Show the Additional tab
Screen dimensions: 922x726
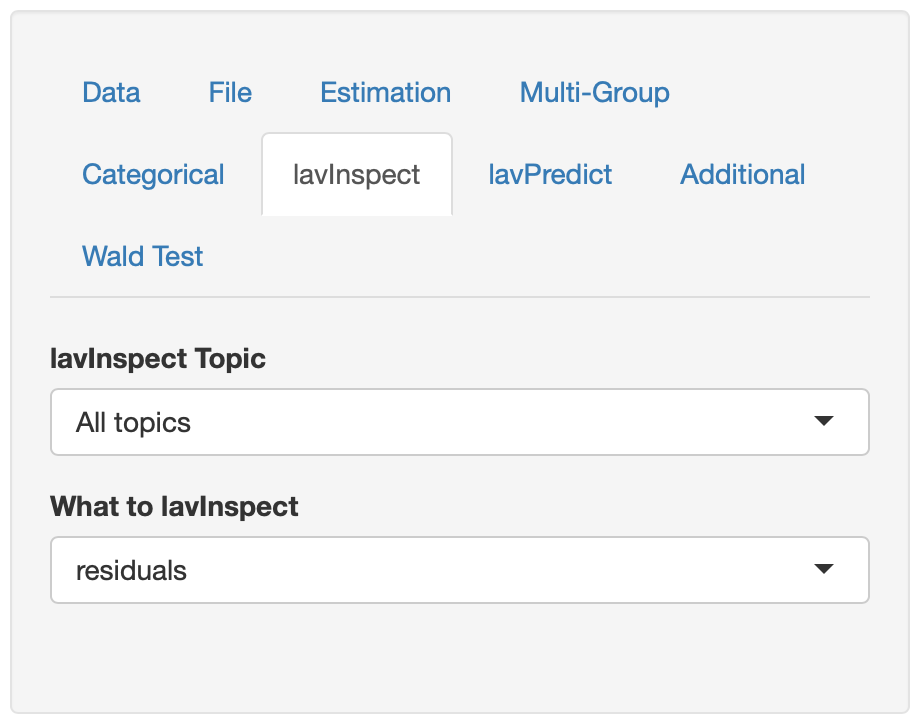[742, 175]
